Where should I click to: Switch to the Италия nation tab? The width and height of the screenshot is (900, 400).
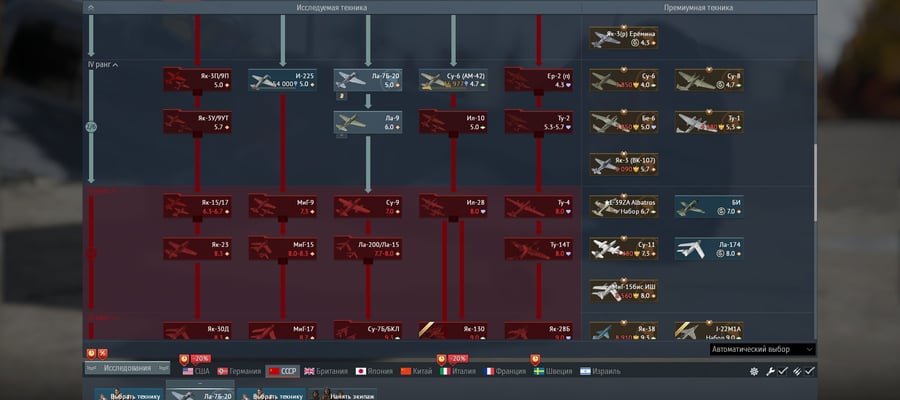(x=458, y=371)
